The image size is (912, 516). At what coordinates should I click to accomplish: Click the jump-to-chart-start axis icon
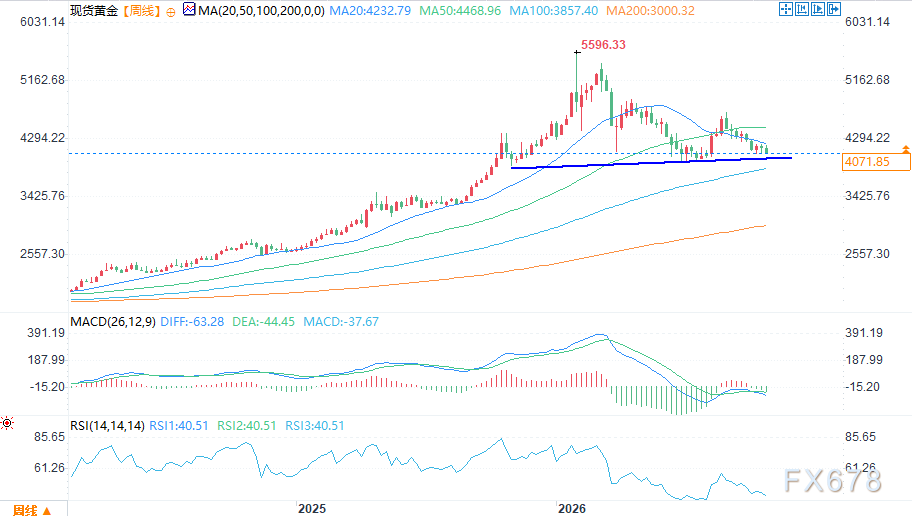801,9
